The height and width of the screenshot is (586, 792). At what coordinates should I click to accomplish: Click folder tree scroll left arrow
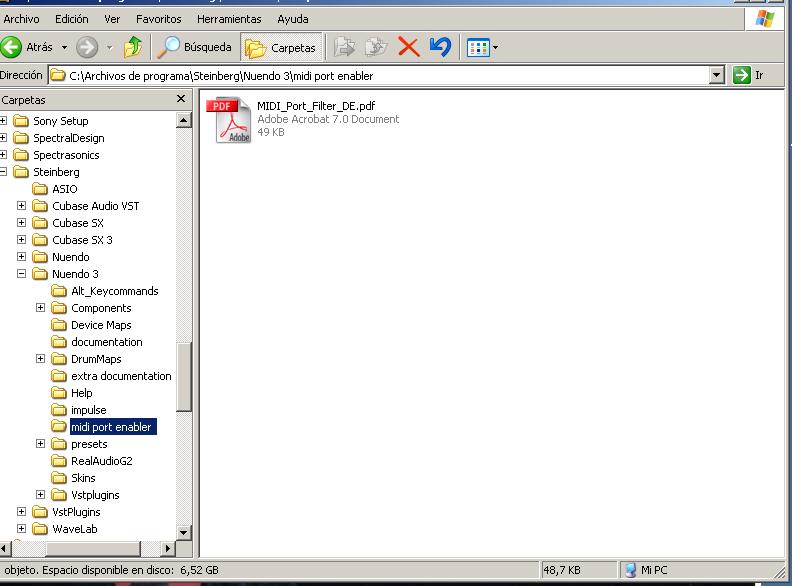coord(4,548)
